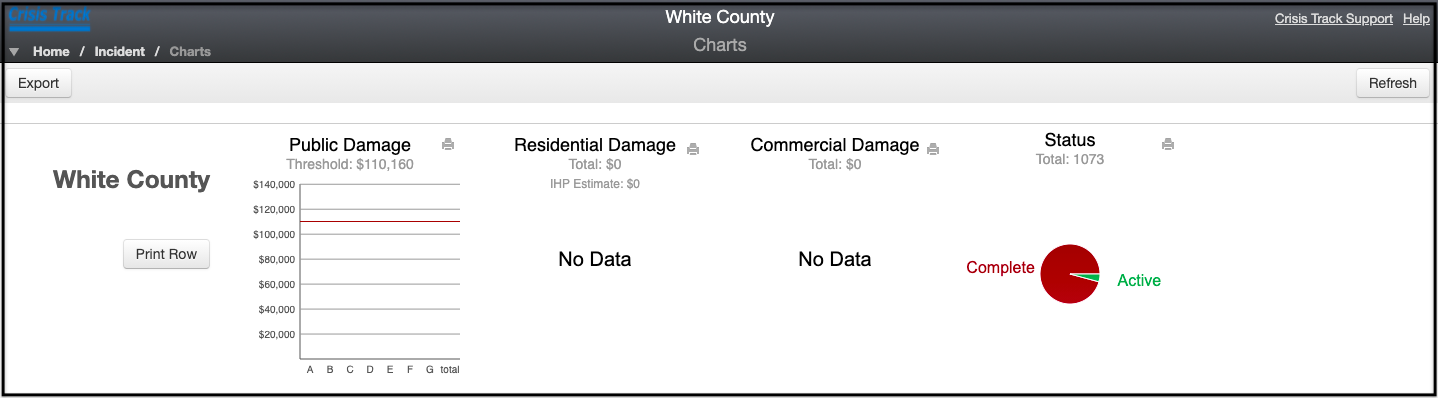Click the Print Row button

pos(166,254)
